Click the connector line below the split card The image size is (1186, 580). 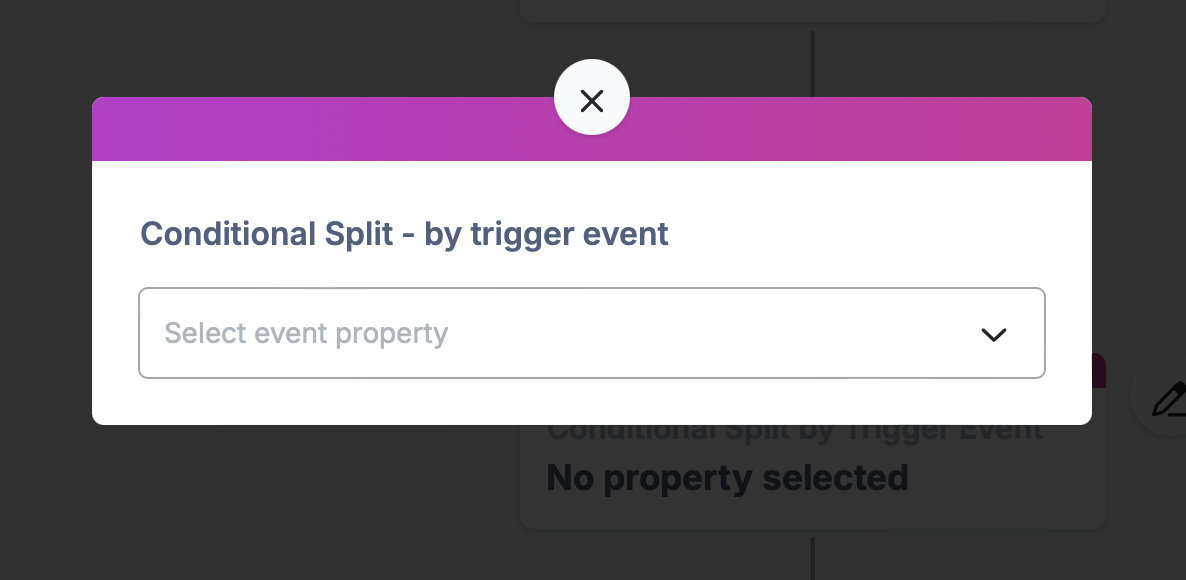coord(812,559)
